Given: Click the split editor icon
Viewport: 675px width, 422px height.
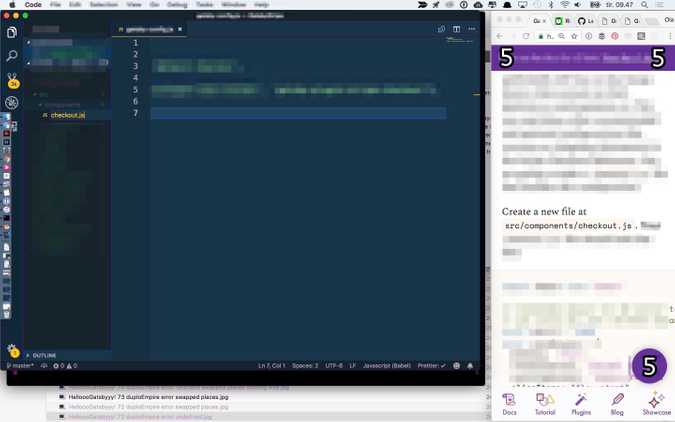Looking at the screenshot, I should pos(456,29).
